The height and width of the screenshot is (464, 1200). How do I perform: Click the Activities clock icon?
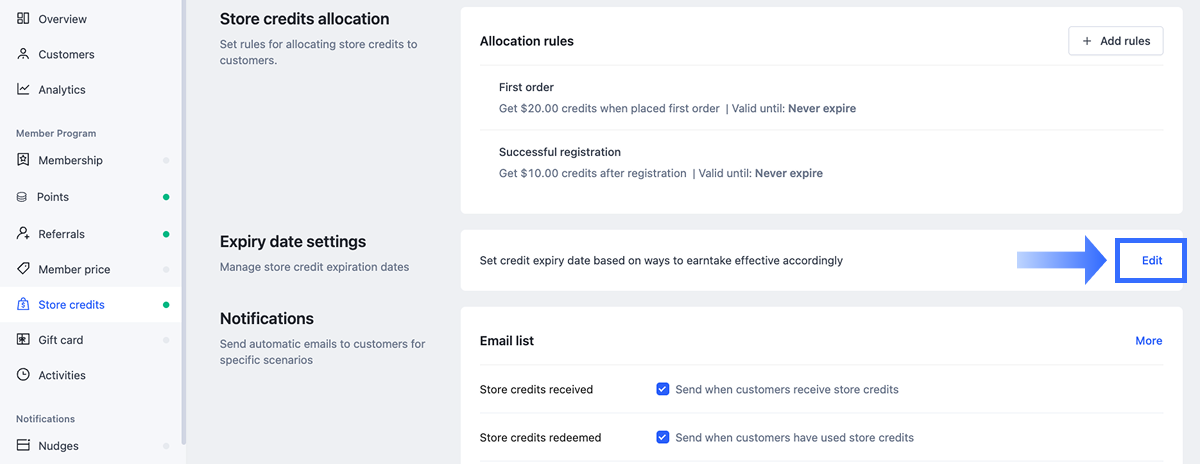tap(23, 375)
